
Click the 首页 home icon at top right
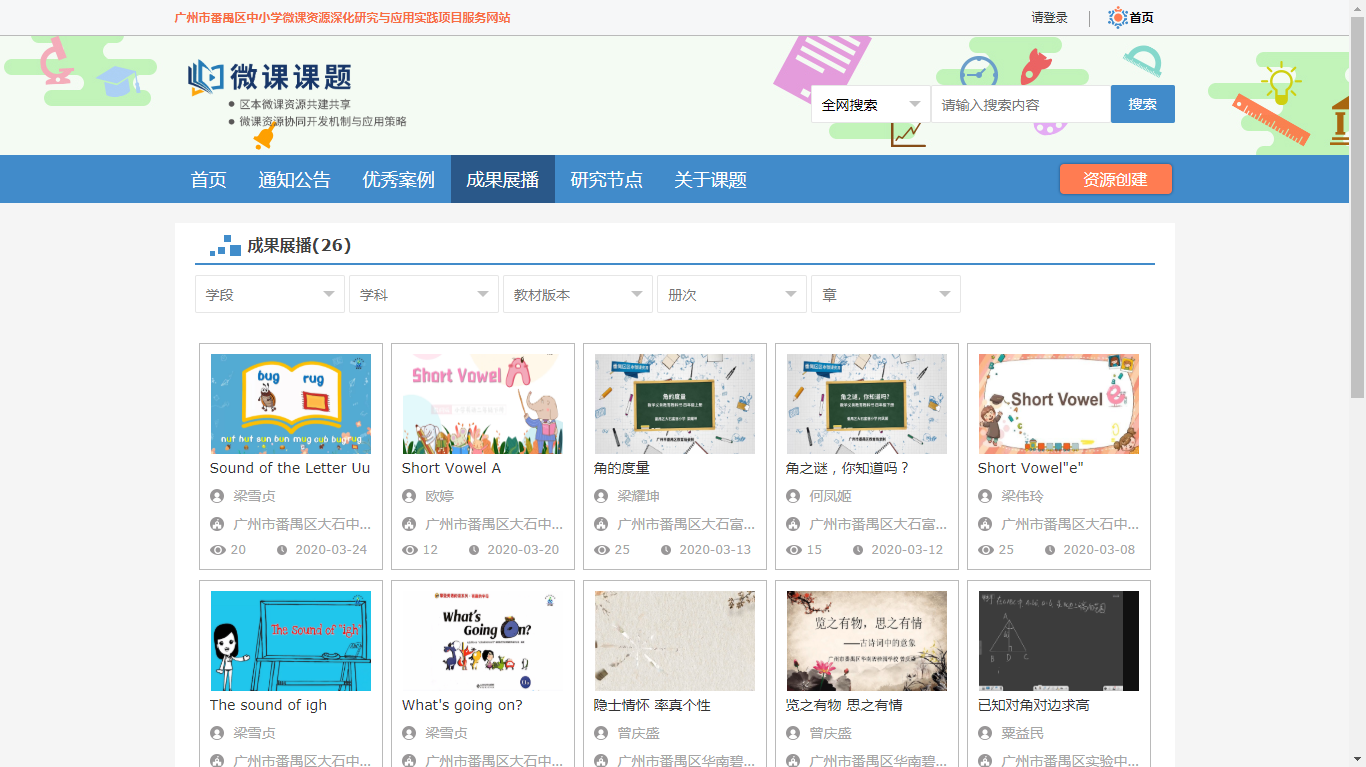click(x=1118, y=17)
